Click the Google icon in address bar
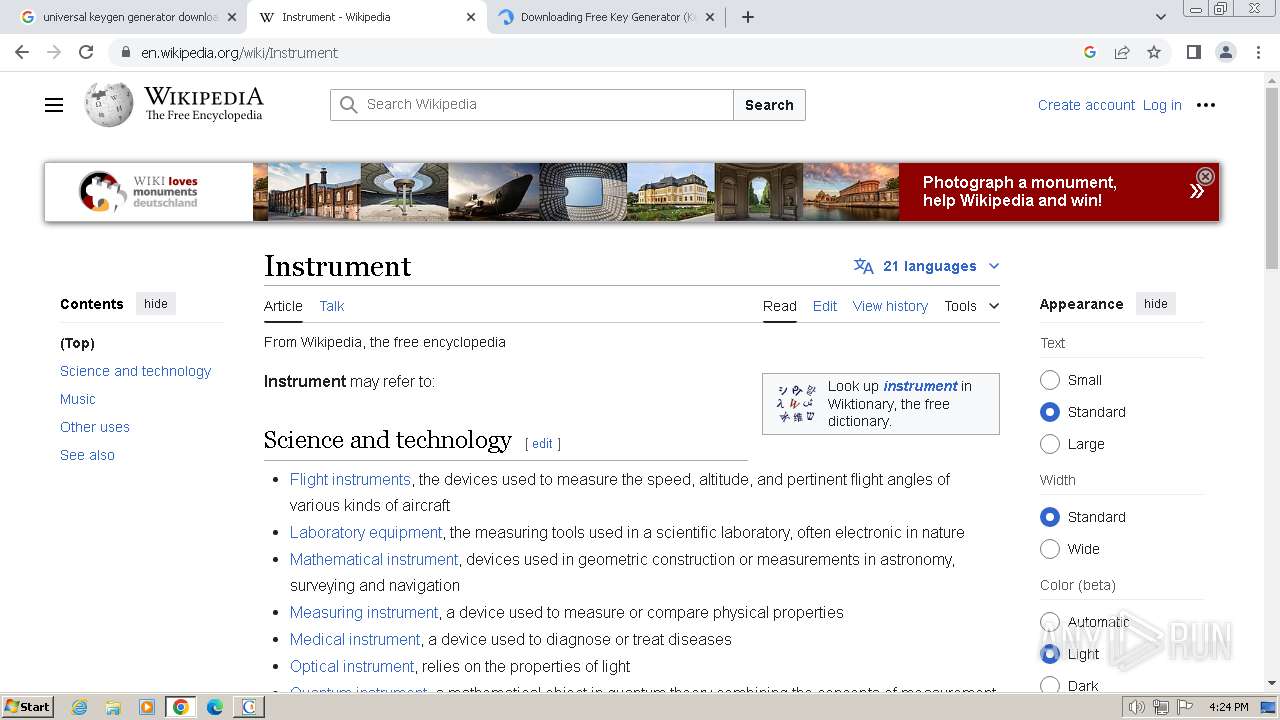This screenshot has width=1280, height=720. point(1090,52)
